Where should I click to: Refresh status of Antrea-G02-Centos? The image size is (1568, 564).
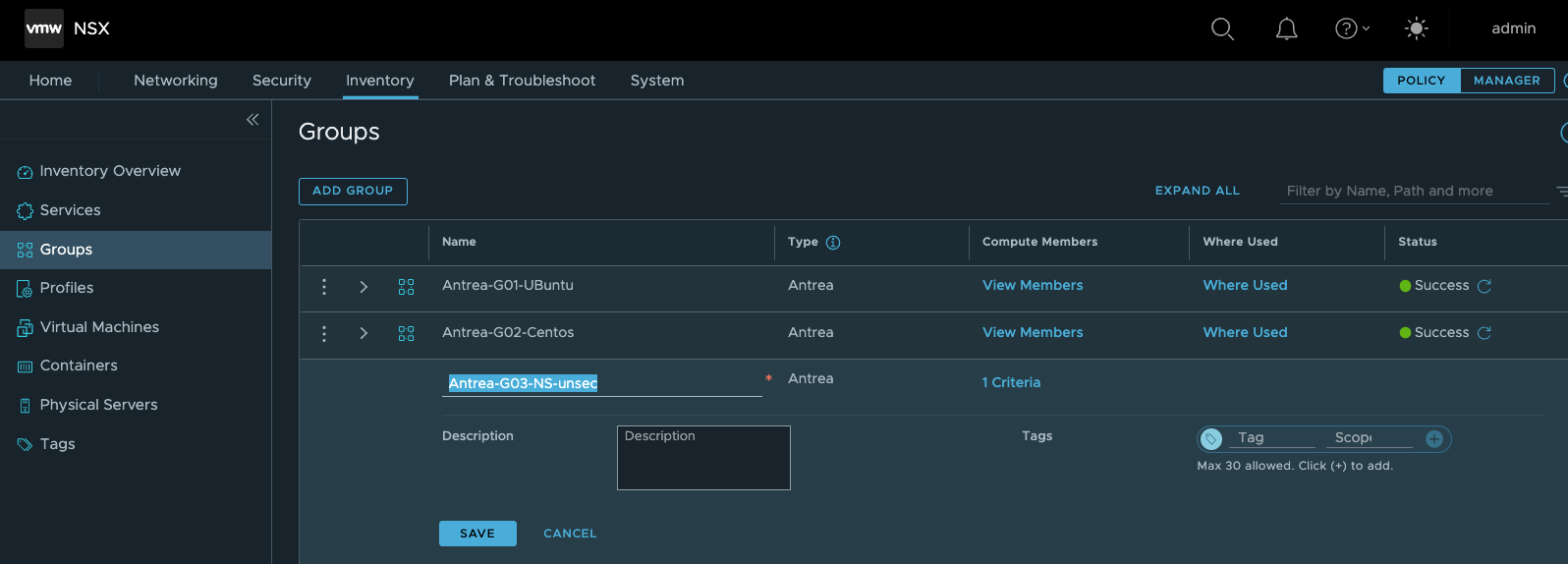[1484, 333]
